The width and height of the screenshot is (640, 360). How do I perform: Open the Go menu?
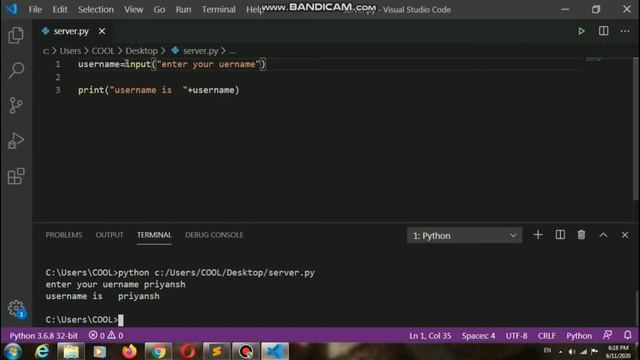click(x=159, y=9)
